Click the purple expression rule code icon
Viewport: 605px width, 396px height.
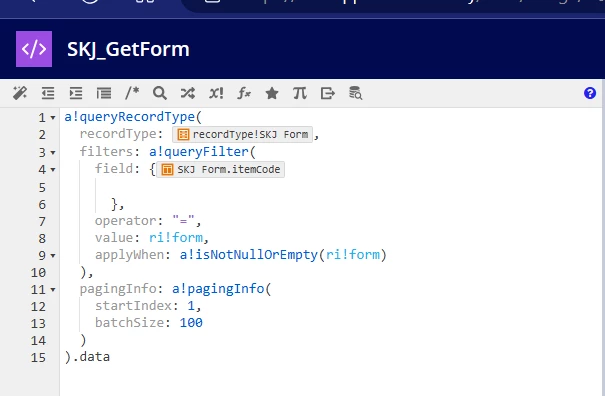click(34, 49)
